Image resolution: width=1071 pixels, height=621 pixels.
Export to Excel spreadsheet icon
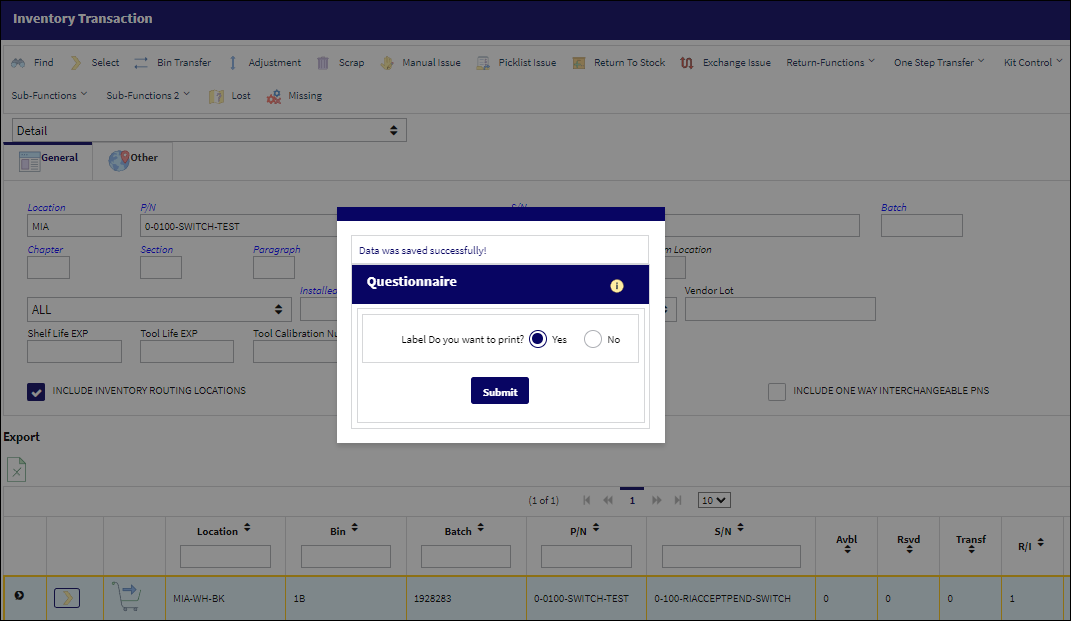click(16, 469)
